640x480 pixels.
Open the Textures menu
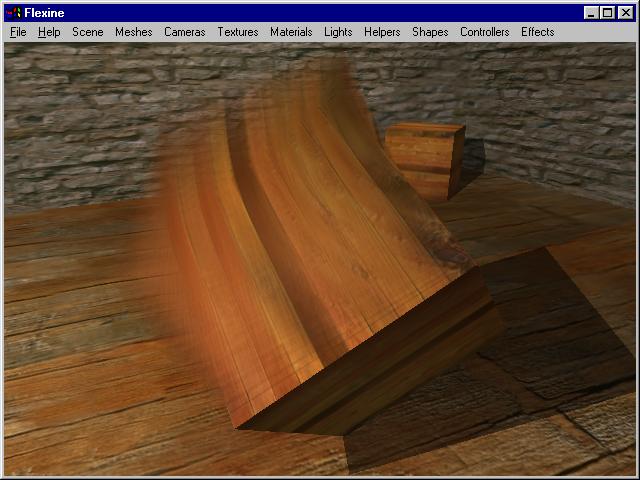[238, 32]
